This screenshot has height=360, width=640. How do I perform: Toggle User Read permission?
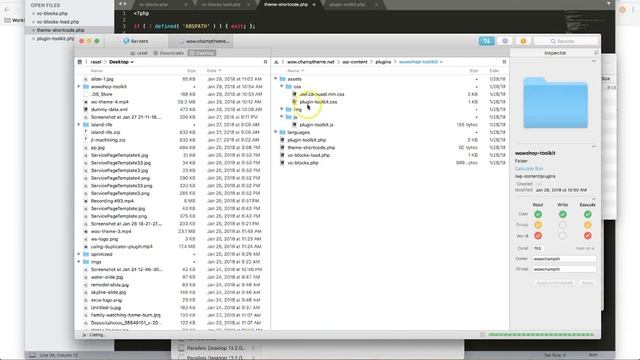click(x=538, y=214)
